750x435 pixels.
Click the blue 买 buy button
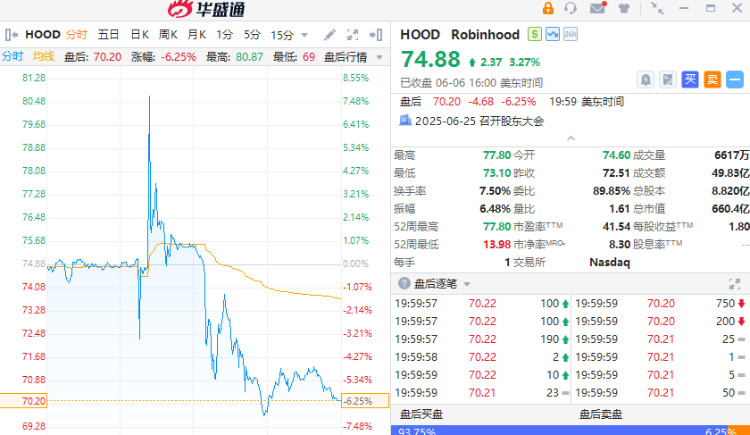690,79
